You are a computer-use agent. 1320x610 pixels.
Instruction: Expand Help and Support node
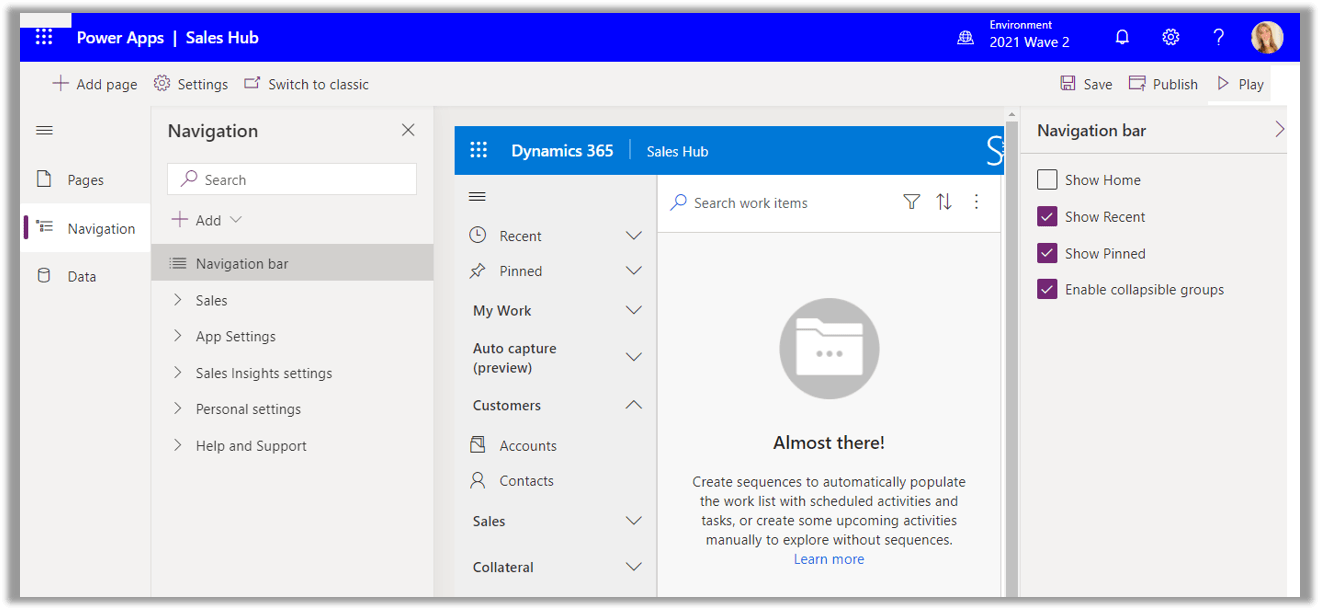(x=178, y=446)
